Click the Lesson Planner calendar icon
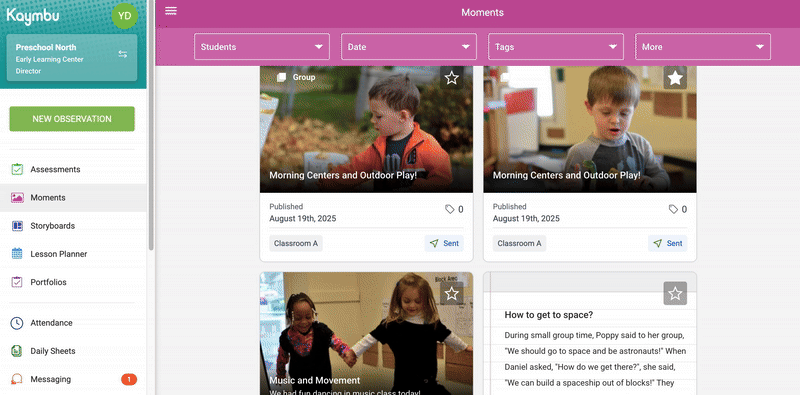The image size is (800, 395). click(17, 254)
